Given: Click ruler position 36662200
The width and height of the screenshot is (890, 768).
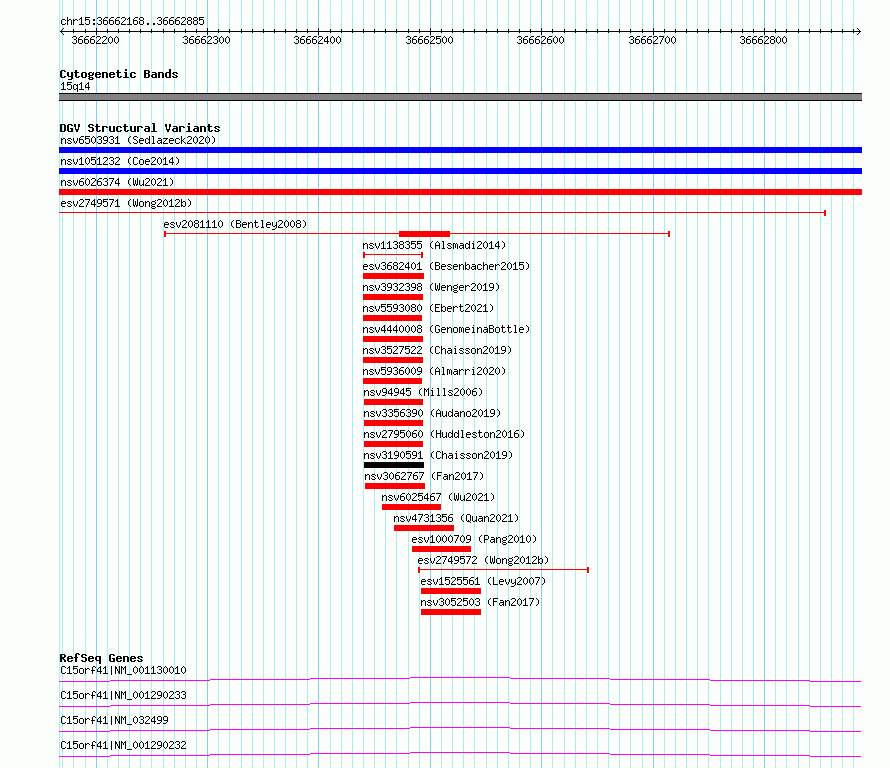Looking at the screenshot, I should point(95,40).
